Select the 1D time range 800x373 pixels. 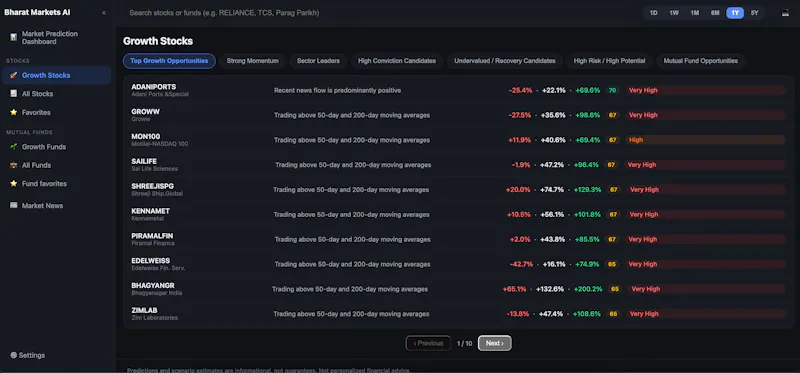(654, 13)
